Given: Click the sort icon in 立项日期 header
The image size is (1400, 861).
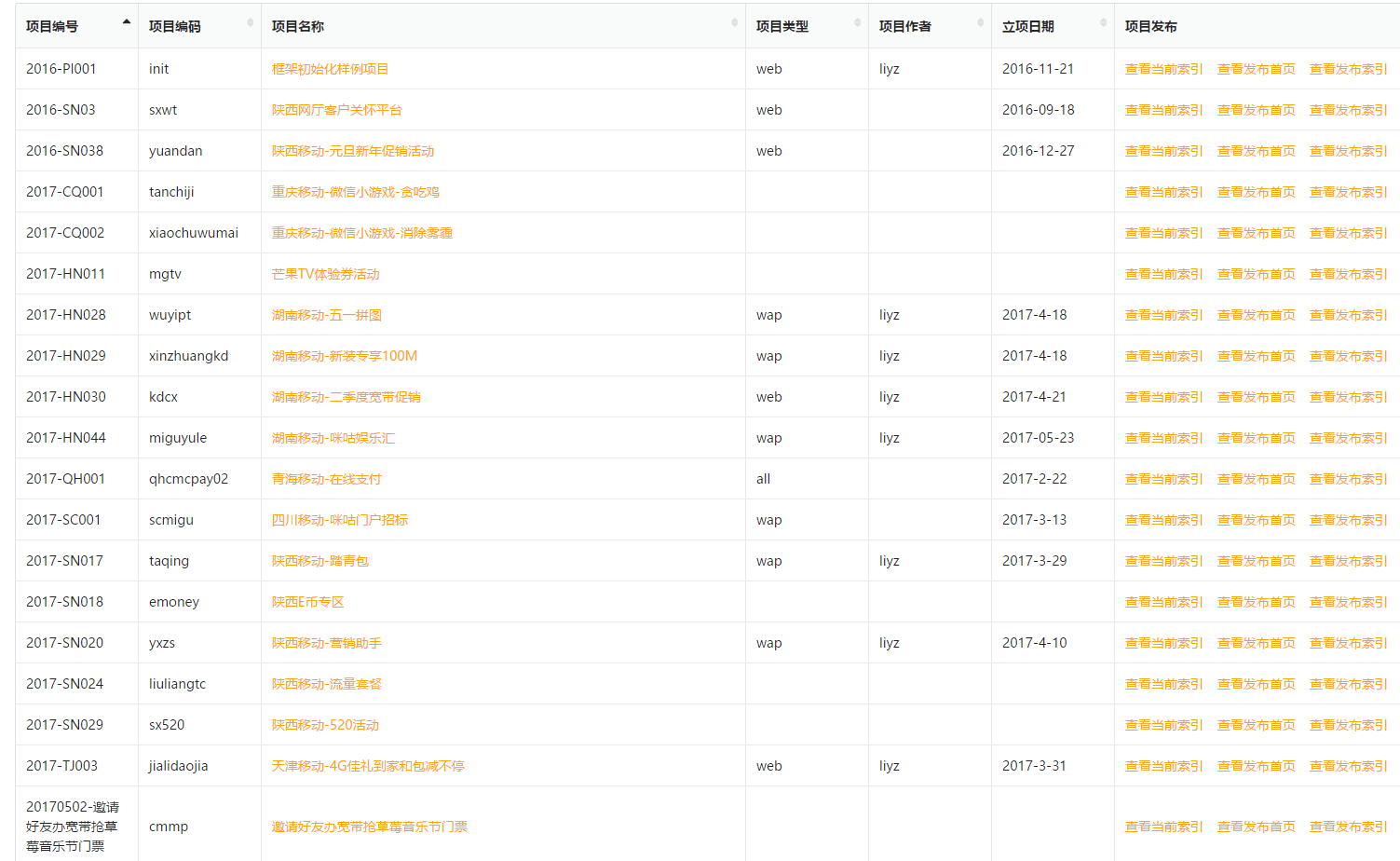Looking at the screenshot, I should pos(1103,22).
